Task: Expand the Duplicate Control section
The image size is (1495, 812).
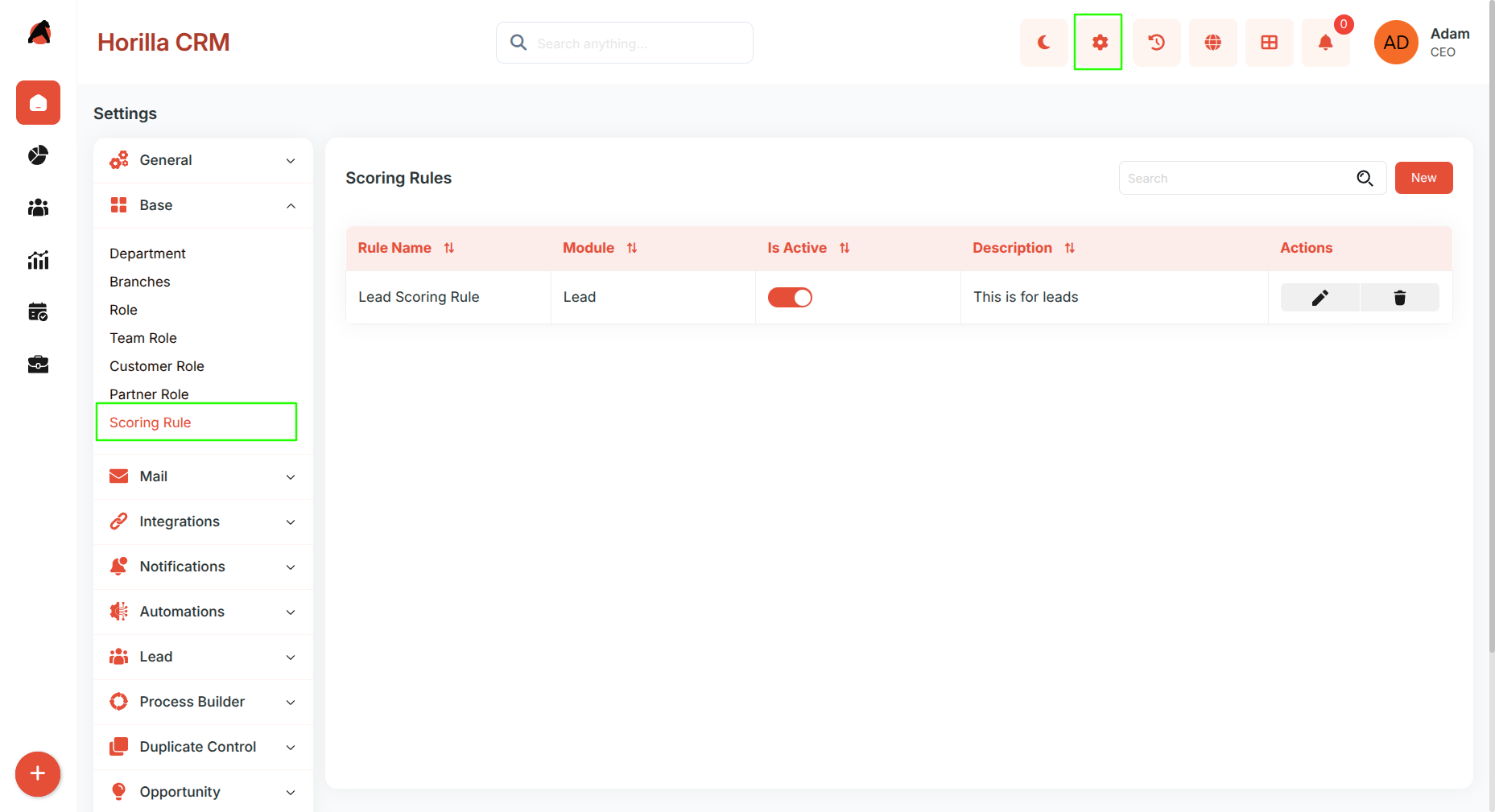Action: click(203, 747)
